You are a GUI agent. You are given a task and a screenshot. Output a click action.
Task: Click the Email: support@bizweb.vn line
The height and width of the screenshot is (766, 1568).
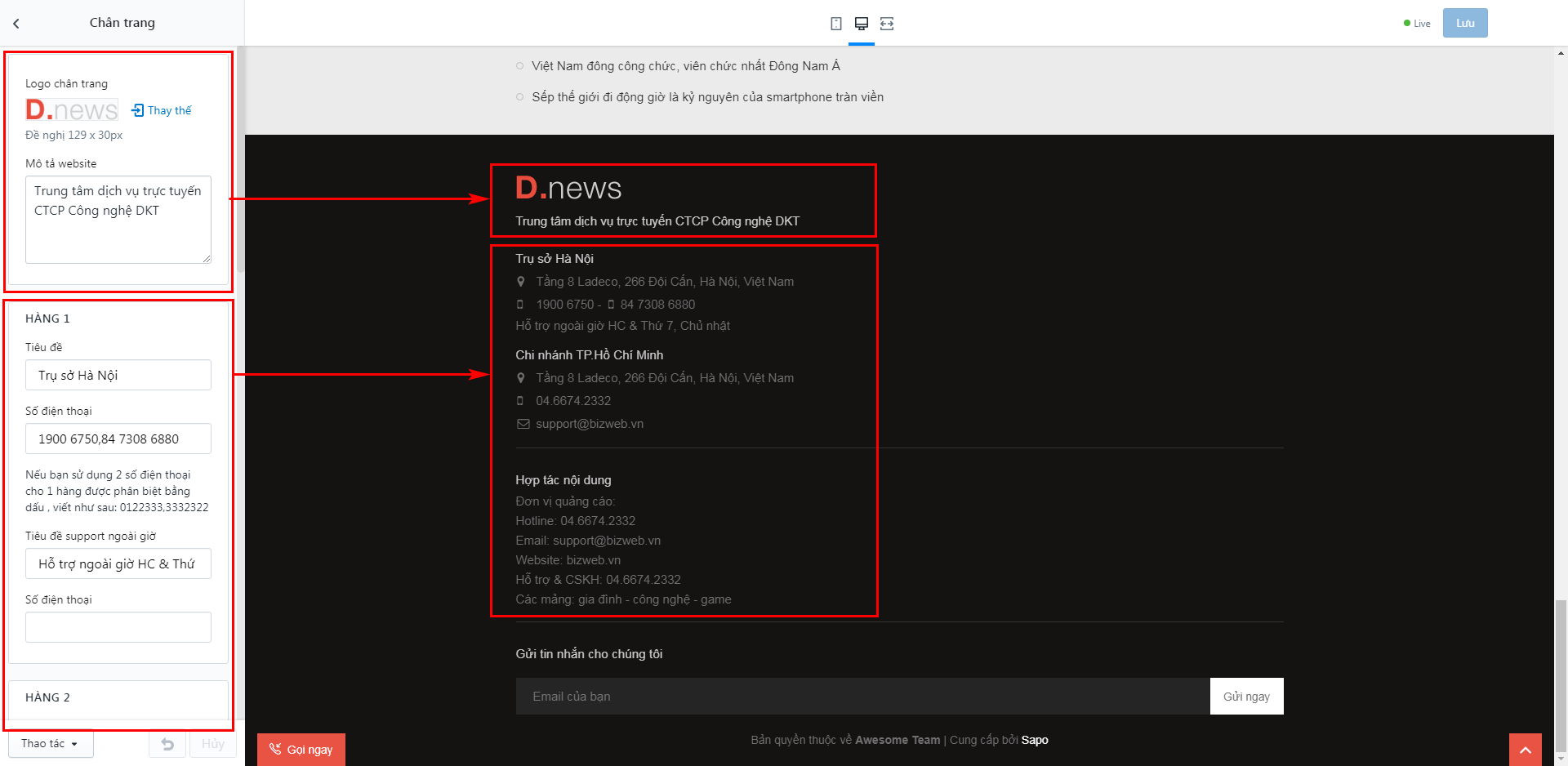[x=588, y=541]
